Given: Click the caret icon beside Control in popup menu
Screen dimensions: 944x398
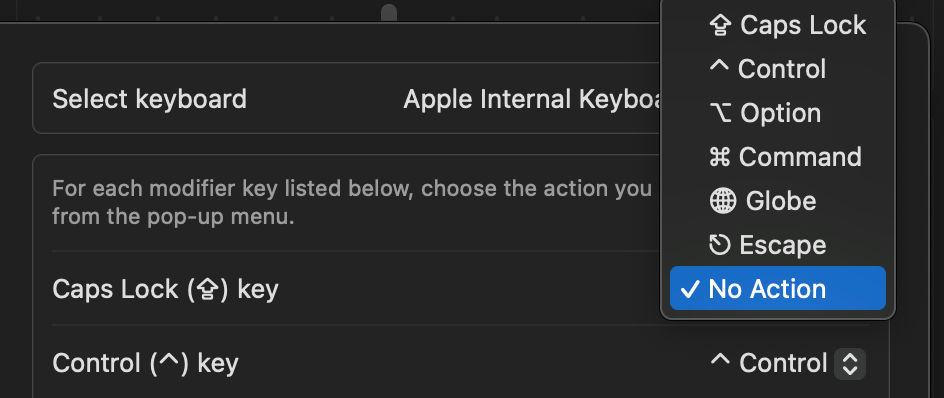Looking at the screenshot, I should (719, 66).
